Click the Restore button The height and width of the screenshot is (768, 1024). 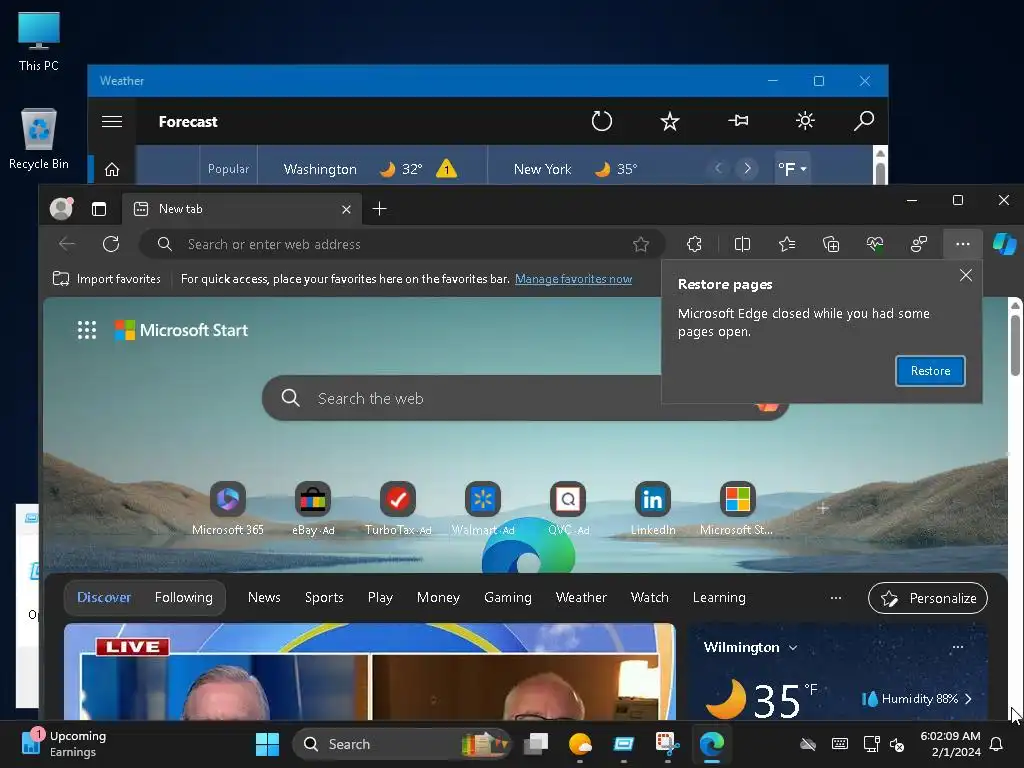[x=930, y=371]
